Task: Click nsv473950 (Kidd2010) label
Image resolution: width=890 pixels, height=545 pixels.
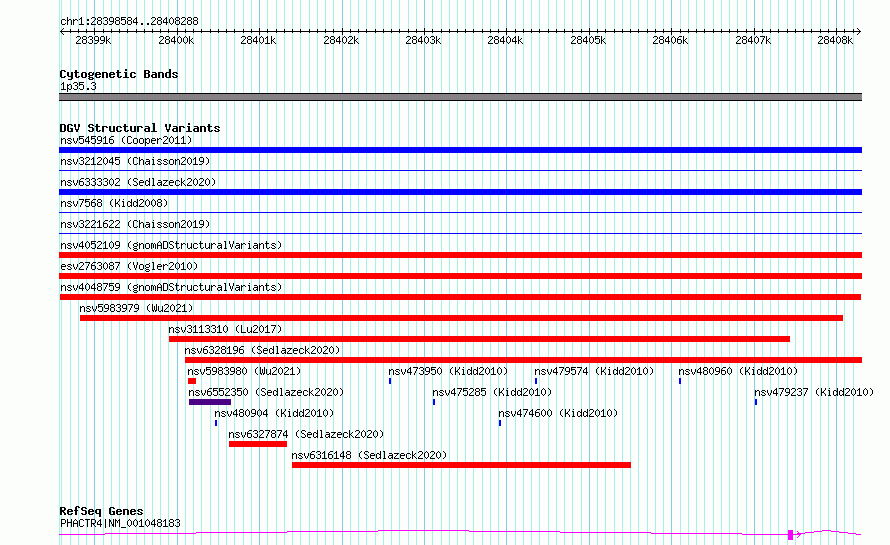Action: click(x=448, y=371)
